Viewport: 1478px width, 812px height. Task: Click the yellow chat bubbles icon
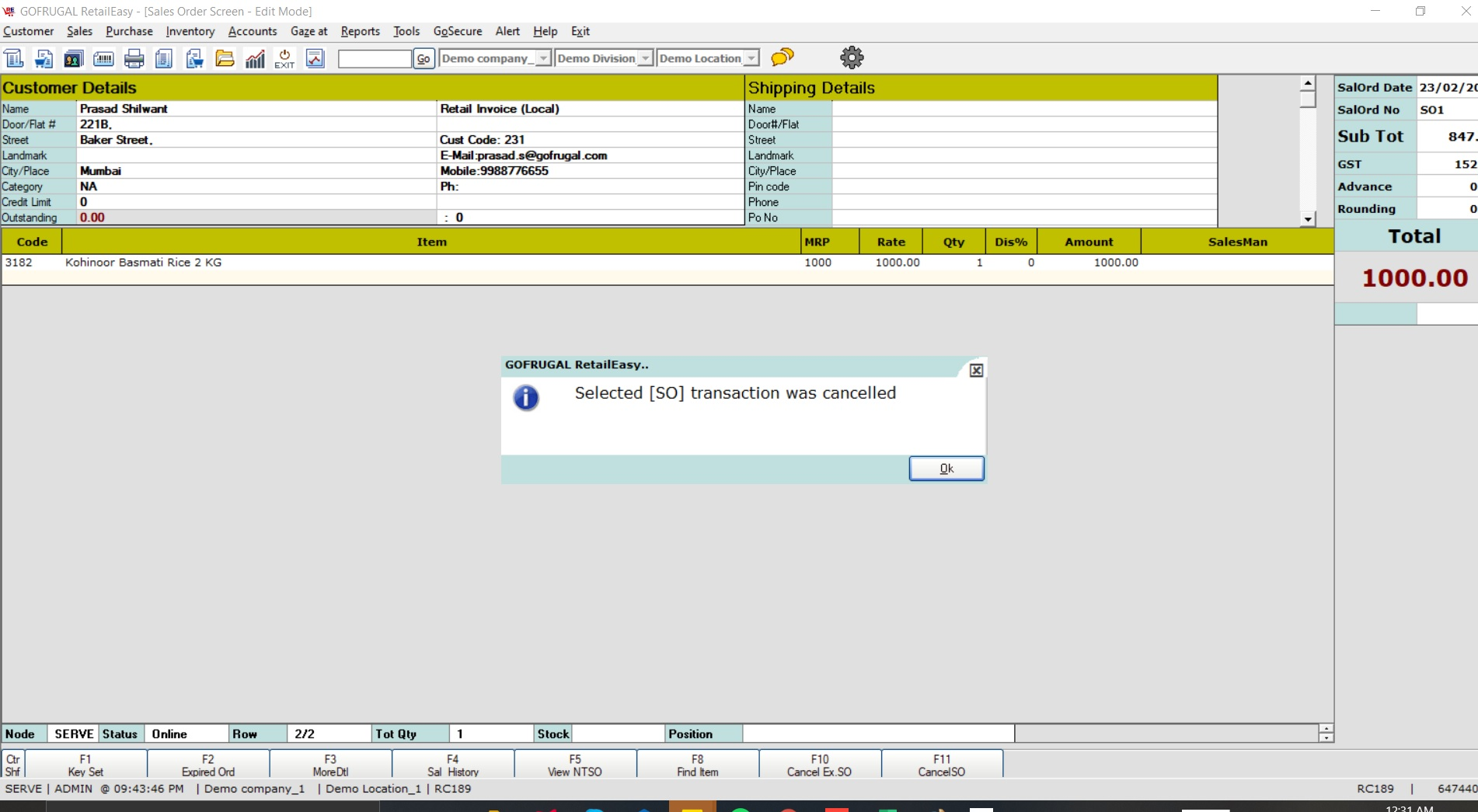783,57
